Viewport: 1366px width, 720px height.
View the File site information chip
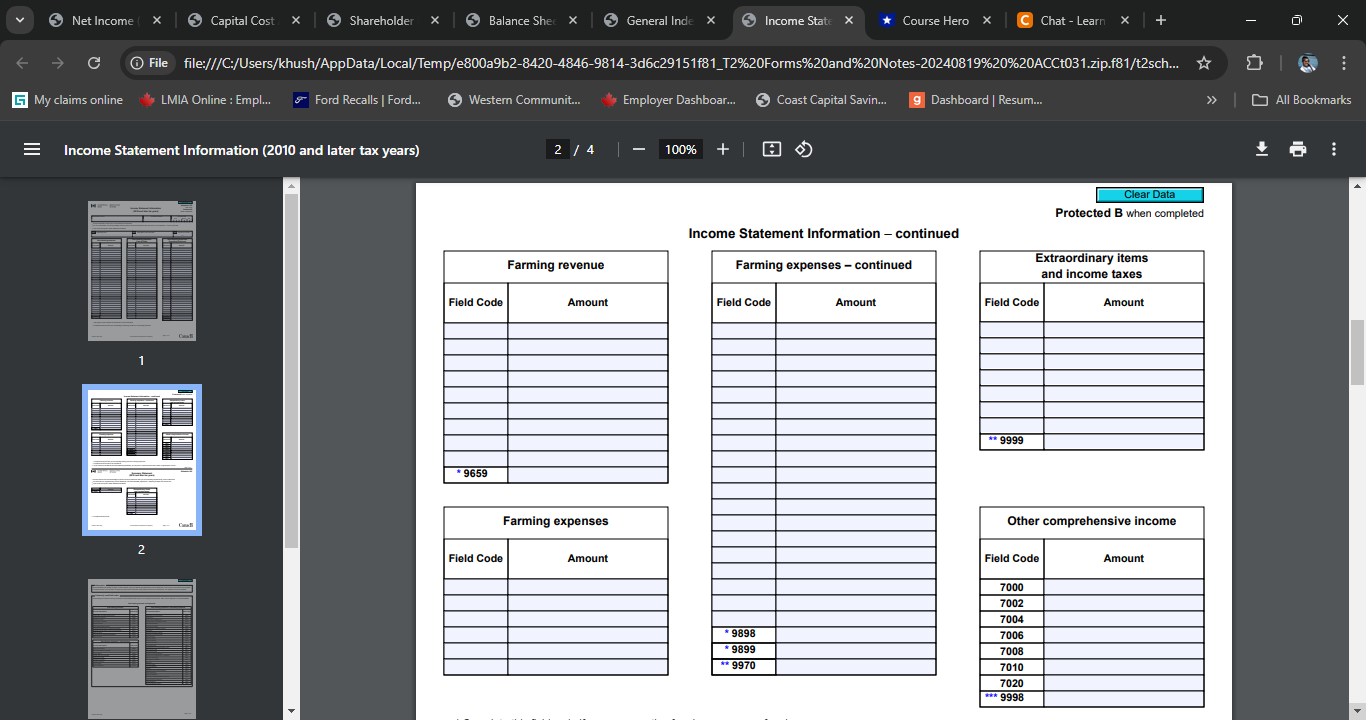pyautogui.click(x=149, y=63)
